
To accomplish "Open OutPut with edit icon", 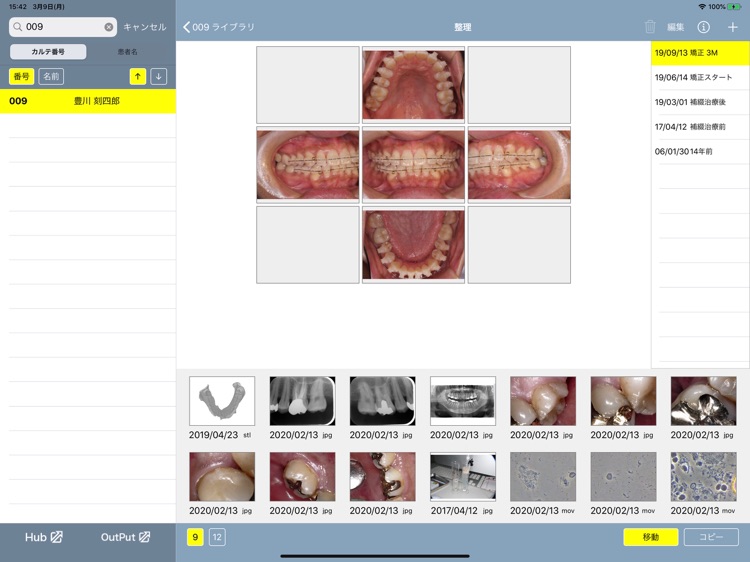I will click(x=125, y=537).
